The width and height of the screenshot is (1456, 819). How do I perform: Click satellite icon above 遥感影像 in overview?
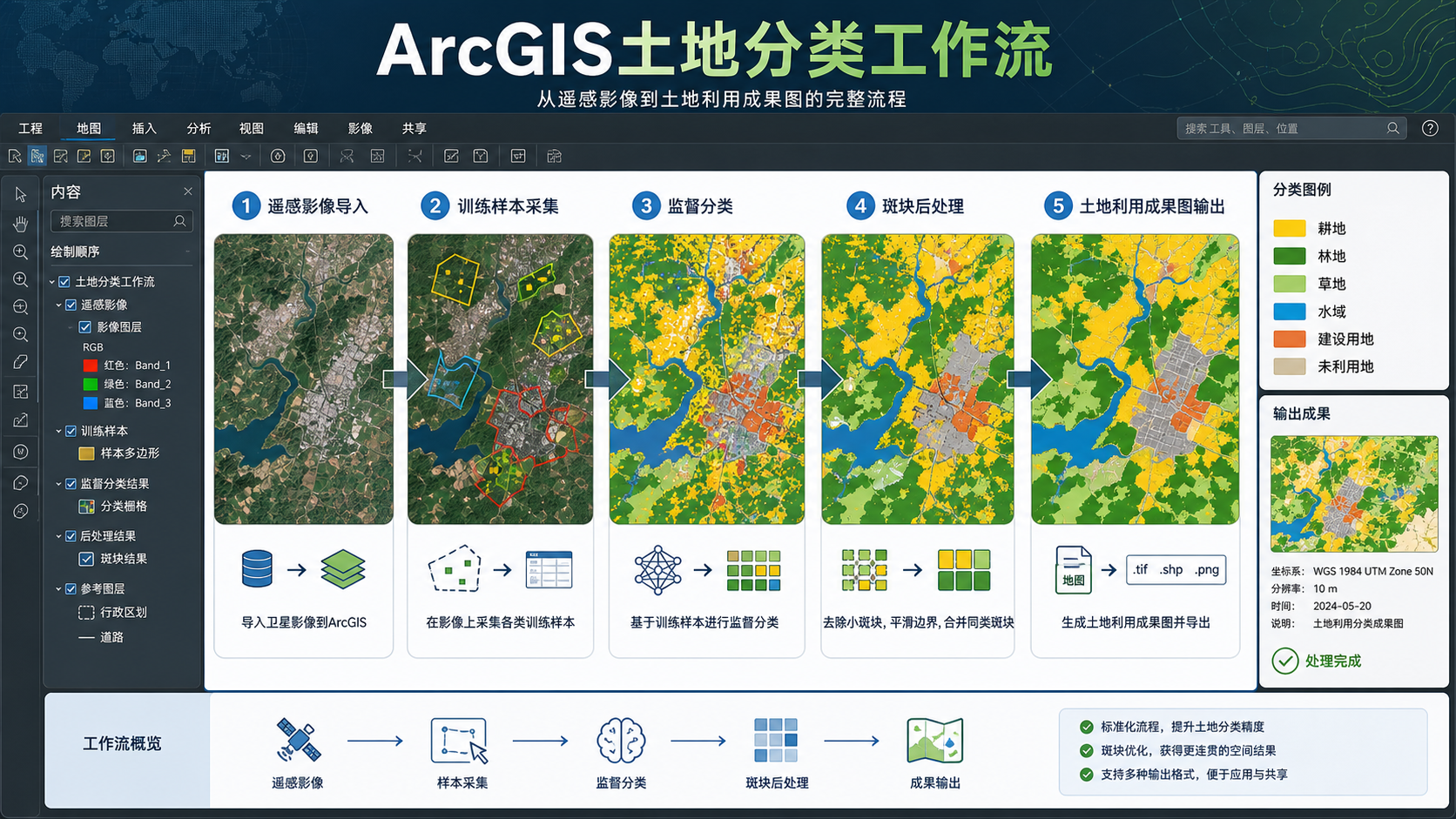tap(298, 741)
